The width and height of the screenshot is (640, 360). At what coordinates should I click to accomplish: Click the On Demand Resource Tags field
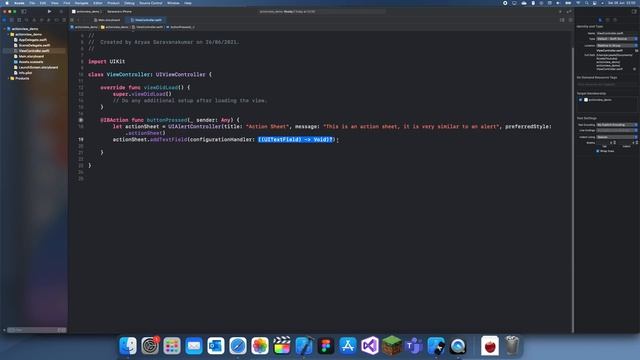tap(607, 84)
